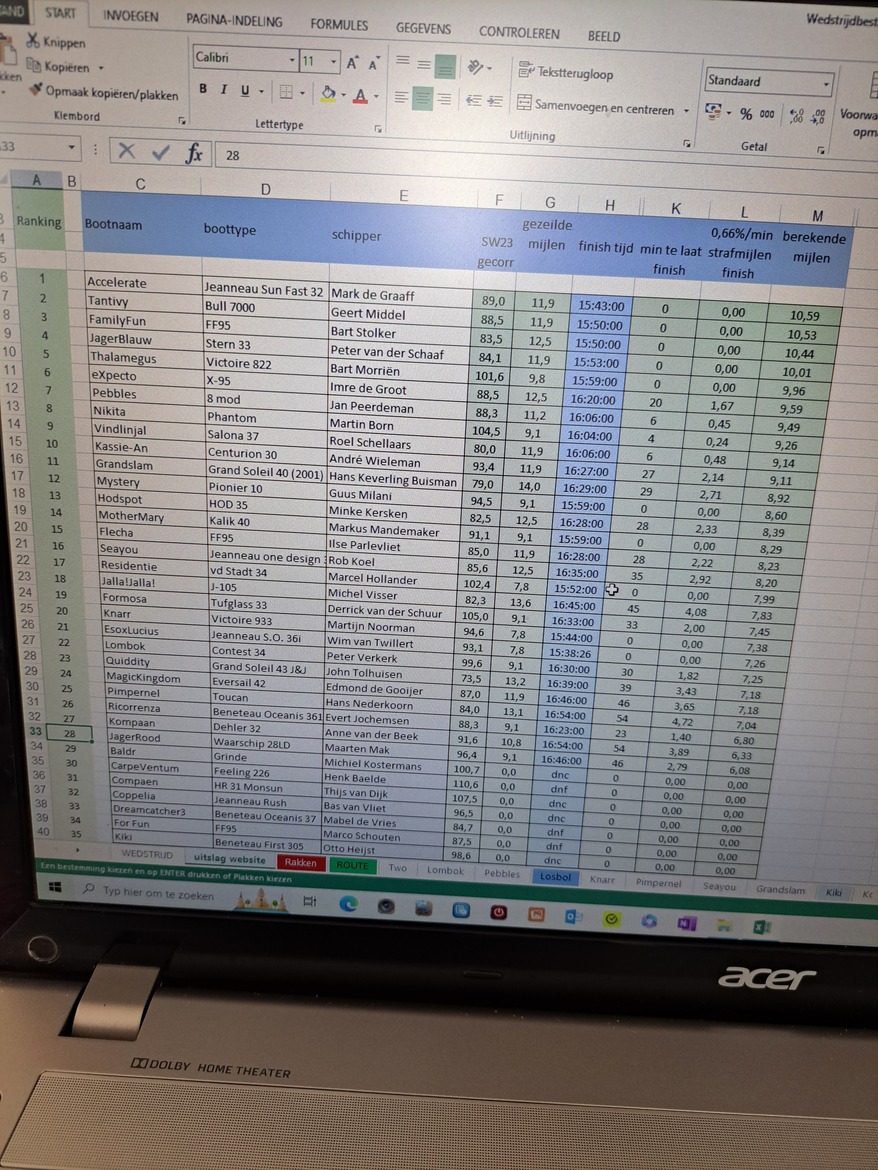Viewport: 878px width, 1170px height.
Task: Click the Knippen (cut) scissors icon
Action: (x=31, y=42)
